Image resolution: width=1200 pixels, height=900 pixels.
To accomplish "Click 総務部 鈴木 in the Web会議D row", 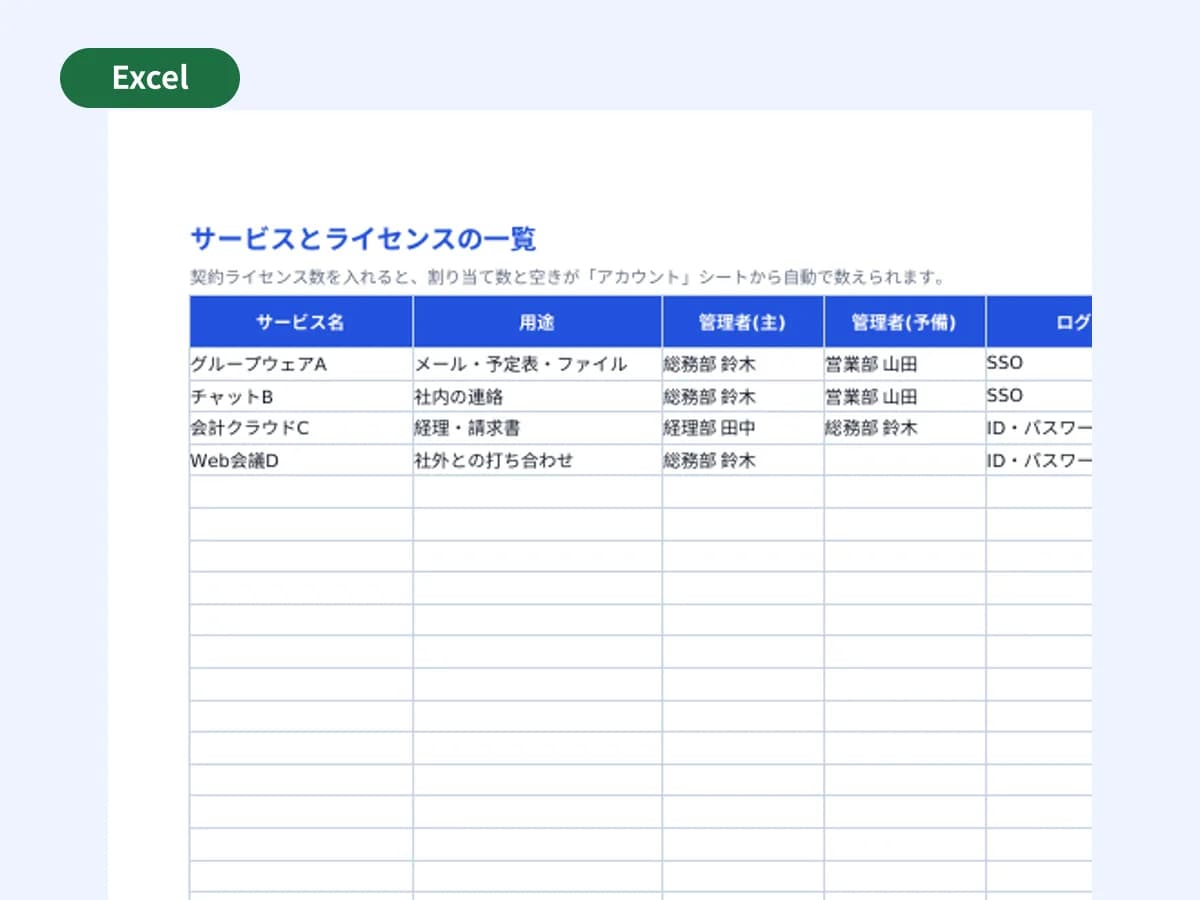I will (x=743, y=460).
